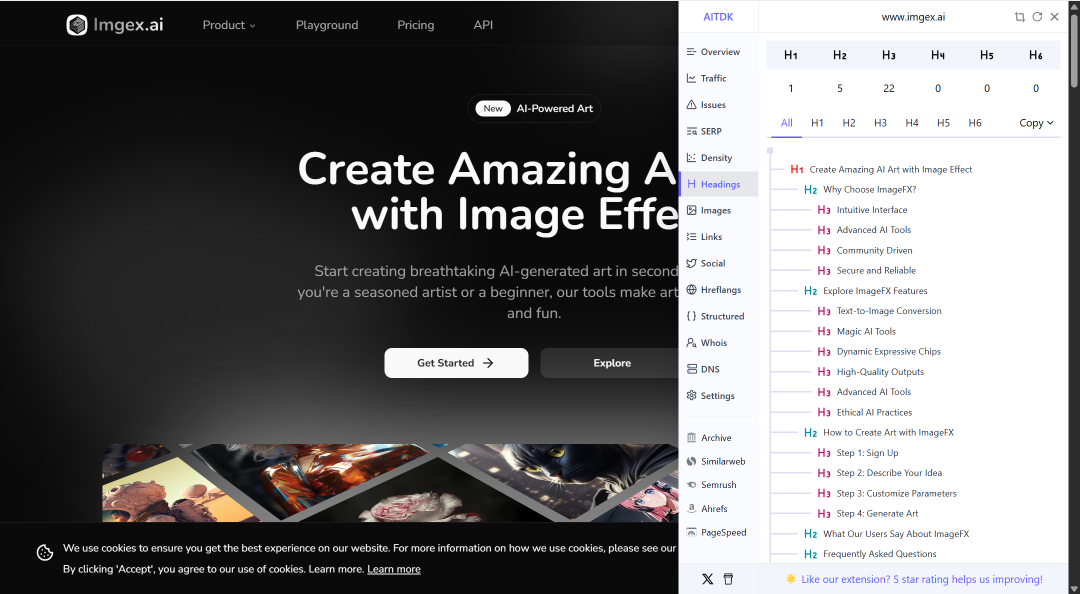Viewport: 1080px width, 594px height.
Task: Click the trash icon in panel footer
Action: coord(729,579)
